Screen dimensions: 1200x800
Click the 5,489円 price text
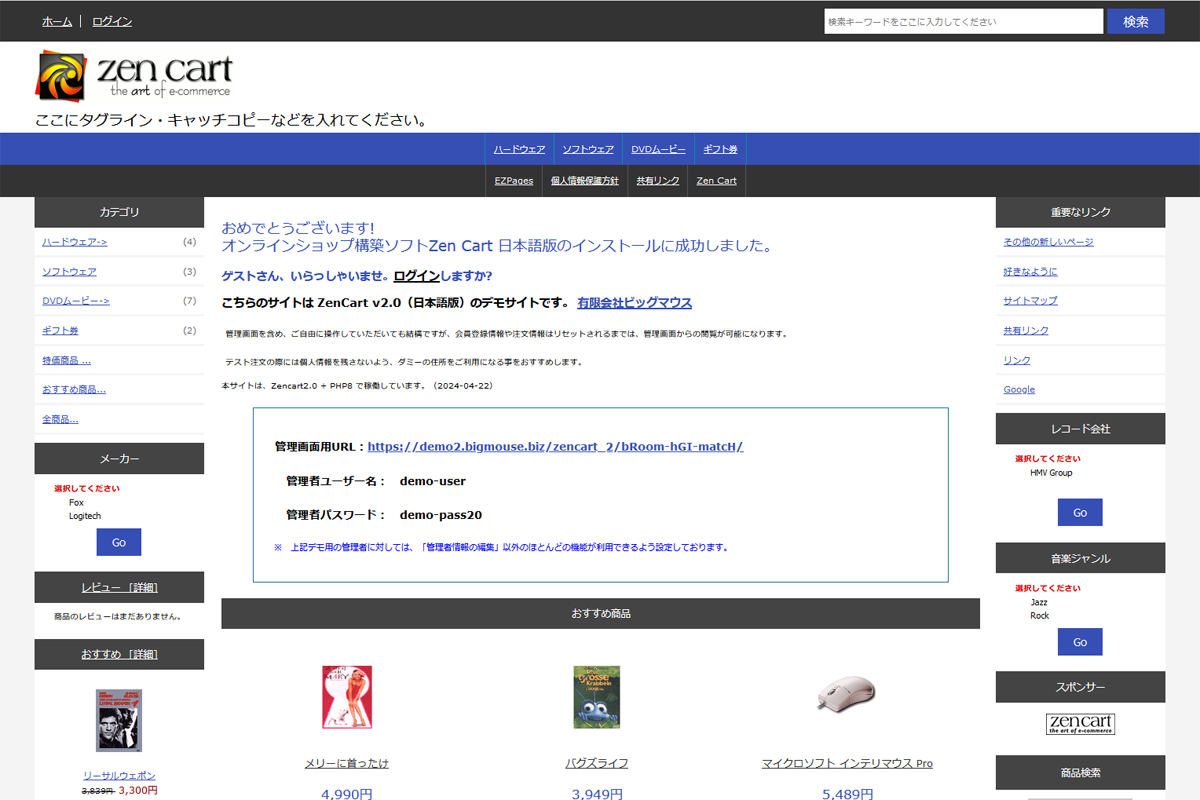point(847,794)
